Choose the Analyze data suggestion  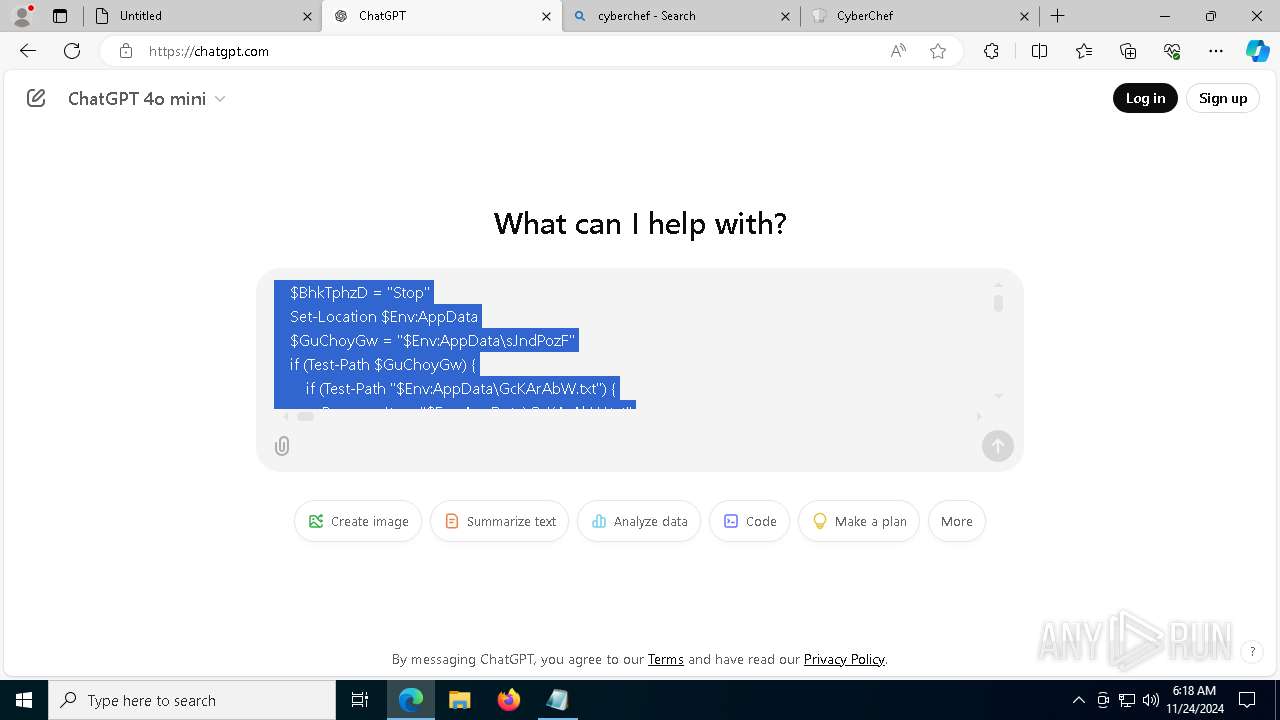coord(639,521)
